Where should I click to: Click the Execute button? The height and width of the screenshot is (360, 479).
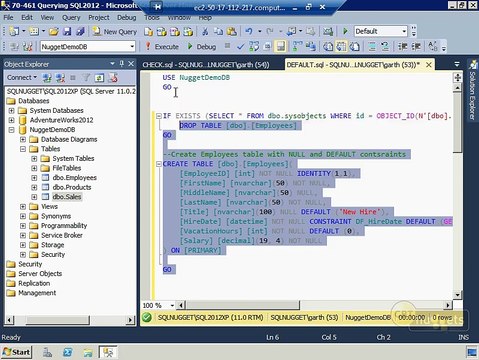point(162,47)
